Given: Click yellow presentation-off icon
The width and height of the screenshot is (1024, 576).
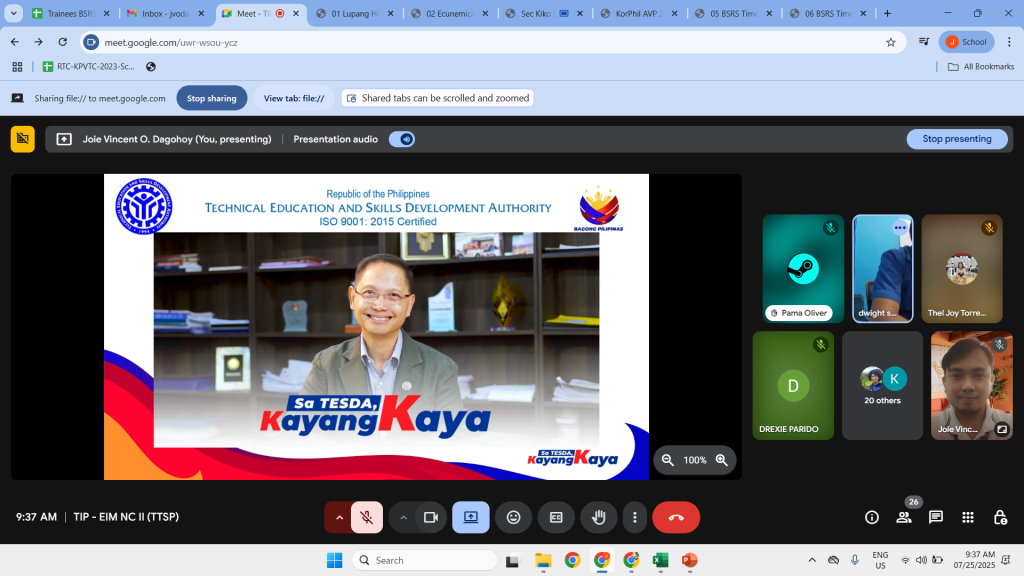Looking at the screenshot, I should (22, 138).
